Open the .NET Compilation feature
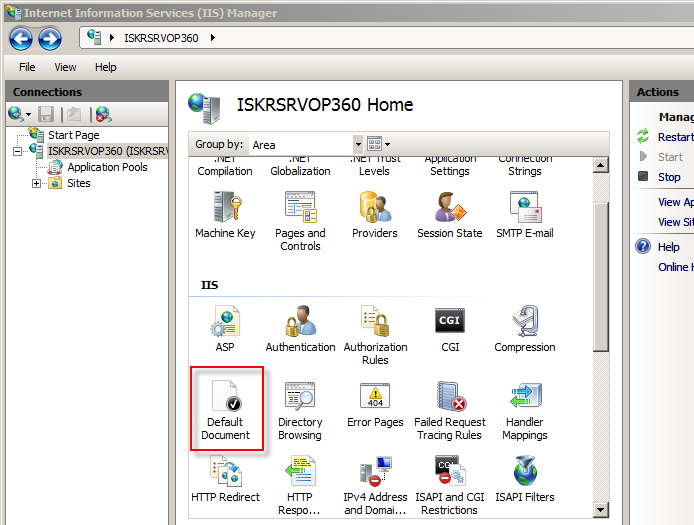This screenshot has height=525, width=694. (x=225, y=167)
